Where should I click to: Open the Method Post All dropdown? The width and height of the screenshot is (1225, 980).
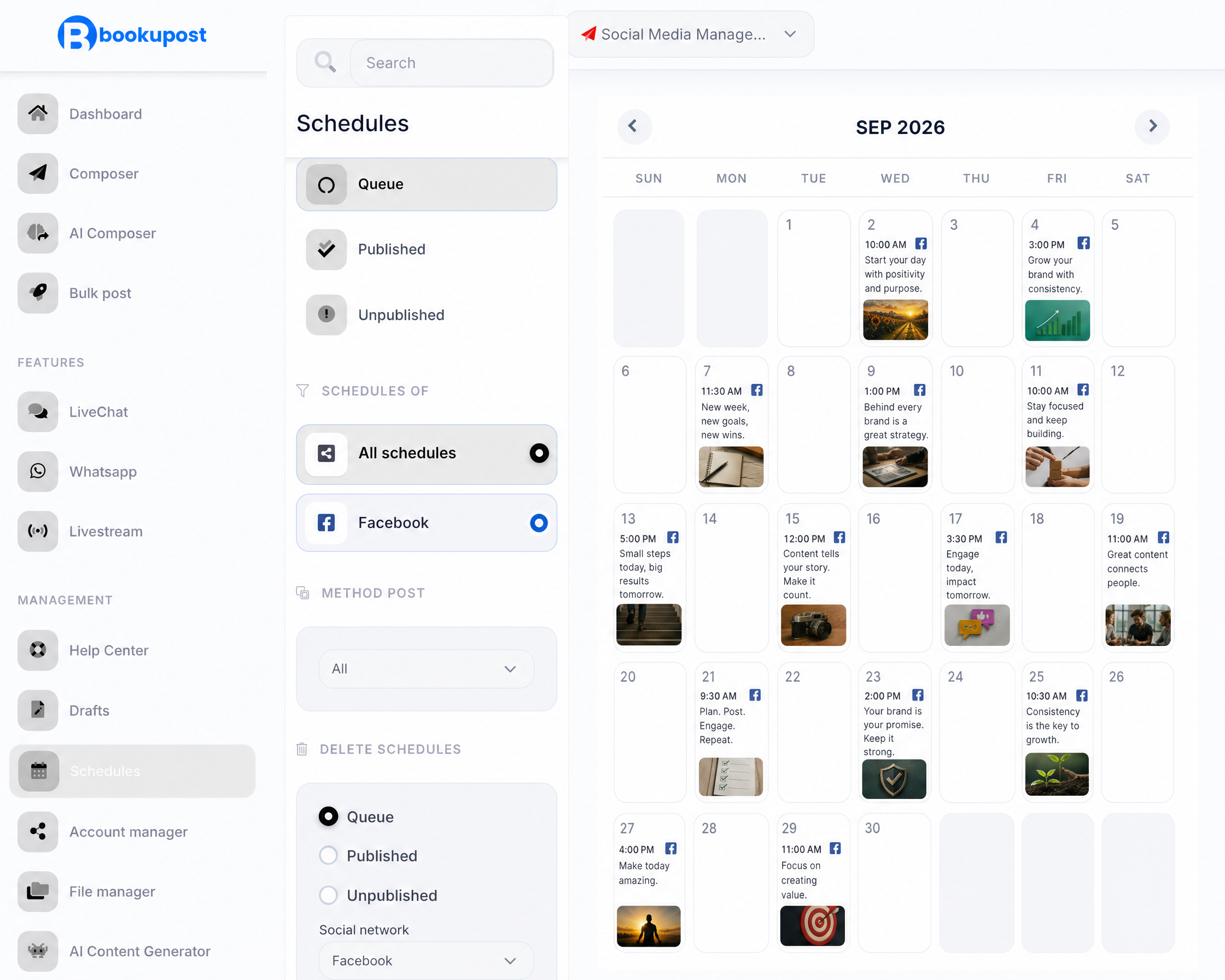coord(426,669)
